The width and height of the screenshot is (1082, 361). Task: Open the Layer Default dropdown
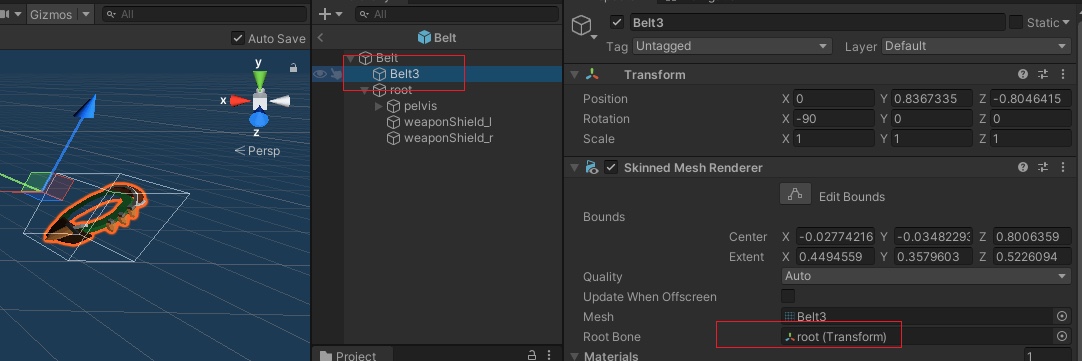976,46
